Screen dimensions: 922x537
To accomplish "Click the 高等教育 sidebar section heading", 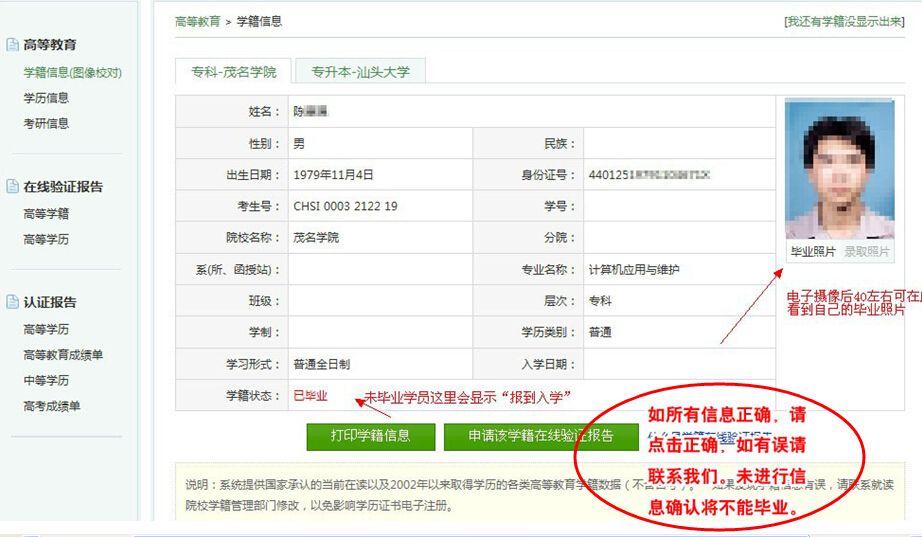I will pyautogui.click(x=50, y=45).
